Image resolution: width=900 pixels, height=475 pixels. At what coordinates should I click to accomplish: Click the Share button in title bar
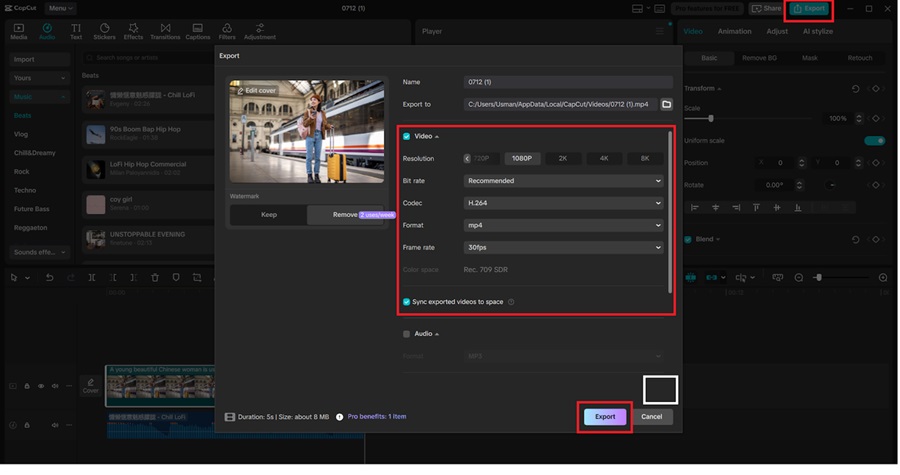click(x=766, y=8)
